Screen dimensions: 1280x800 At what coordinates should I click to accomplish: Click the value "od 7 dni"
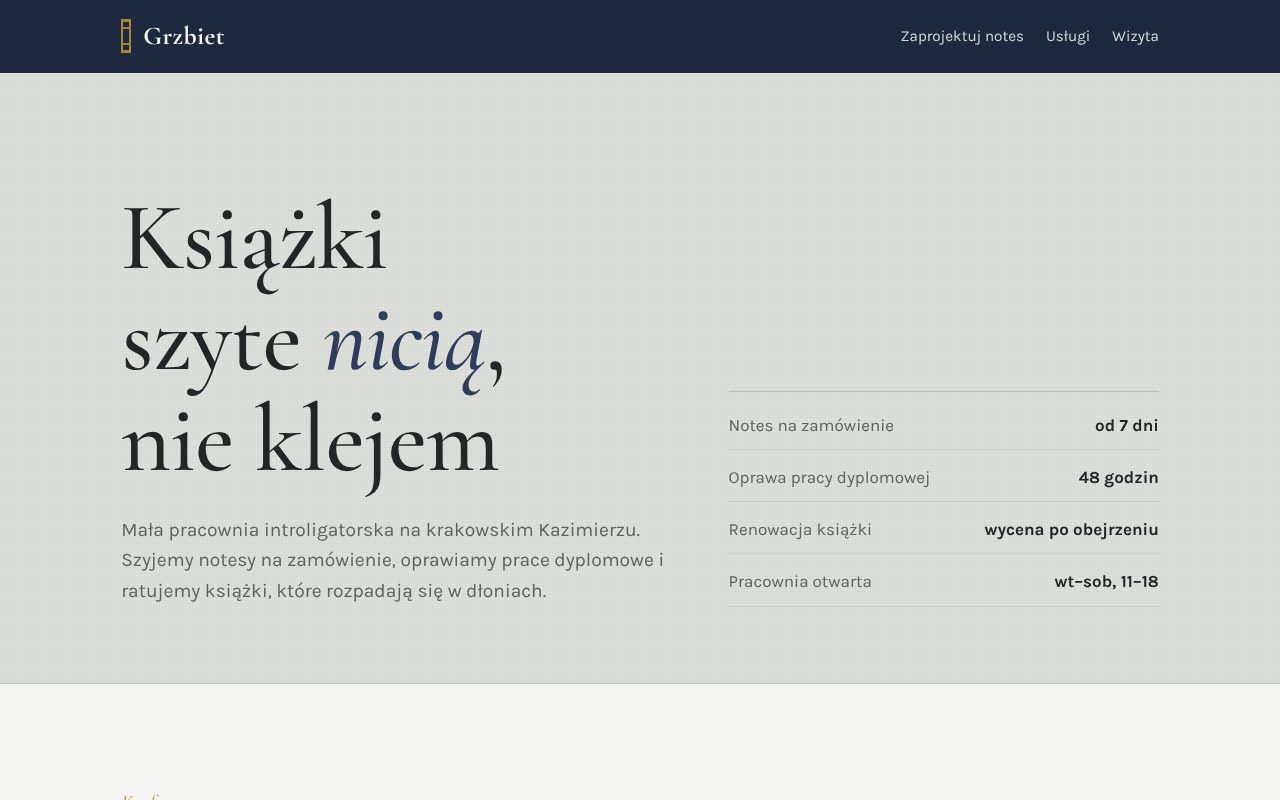1126,425
